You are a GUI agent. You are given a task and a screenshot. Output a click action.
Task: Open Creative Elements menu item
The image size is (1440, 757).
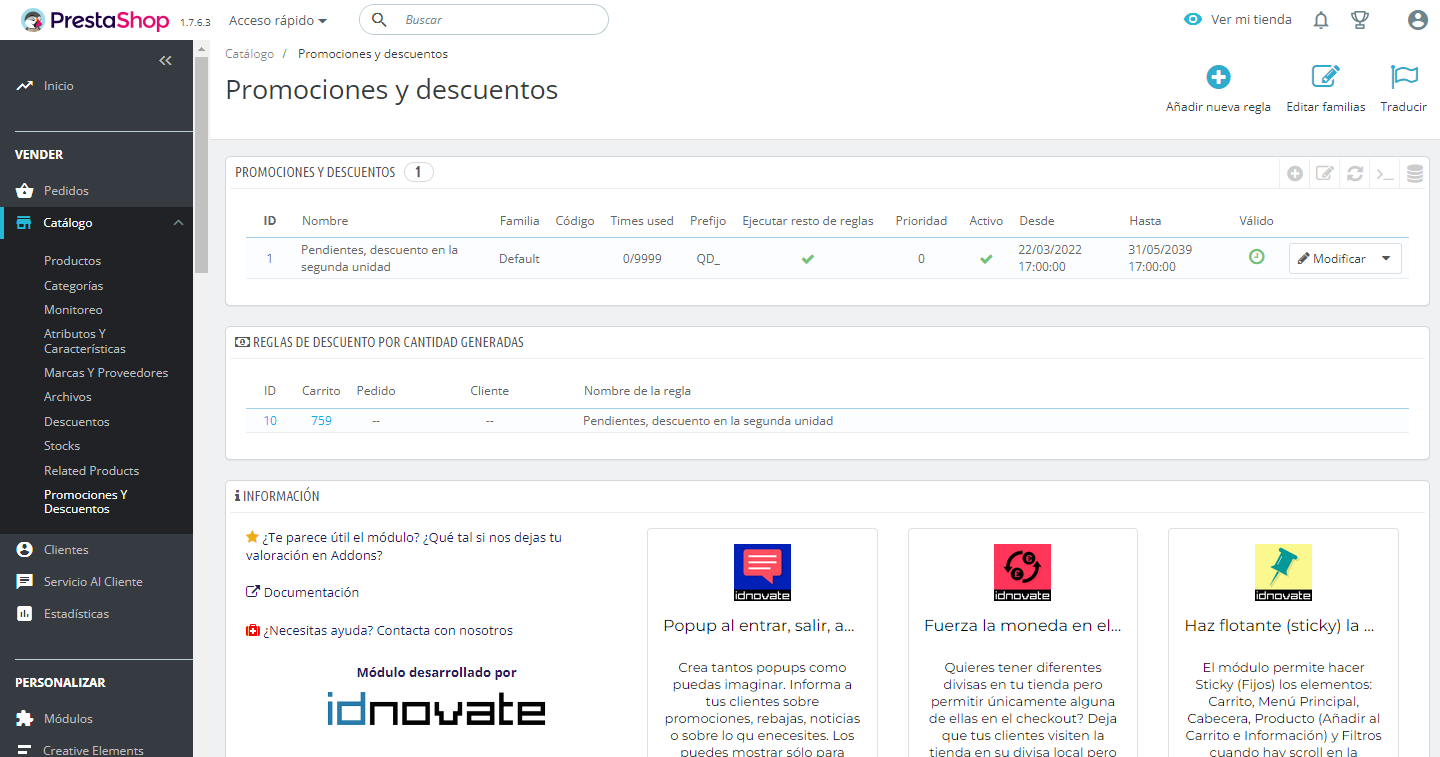[x=93, y=750]
